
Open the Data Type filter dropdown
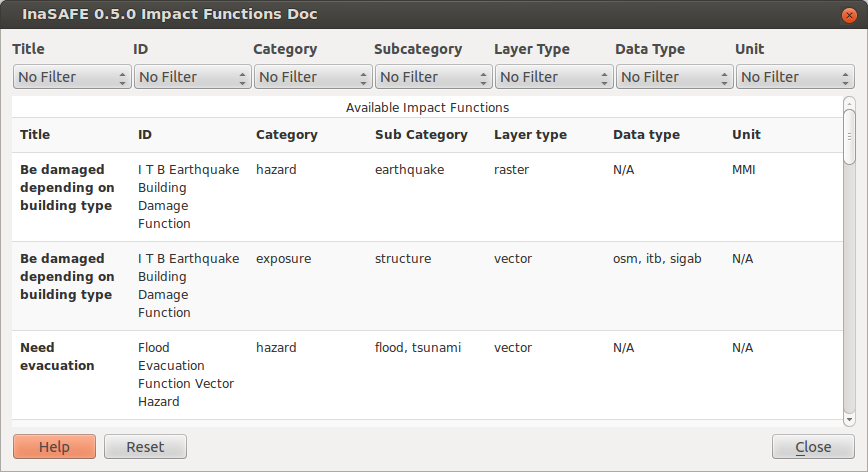click(674, 77)
